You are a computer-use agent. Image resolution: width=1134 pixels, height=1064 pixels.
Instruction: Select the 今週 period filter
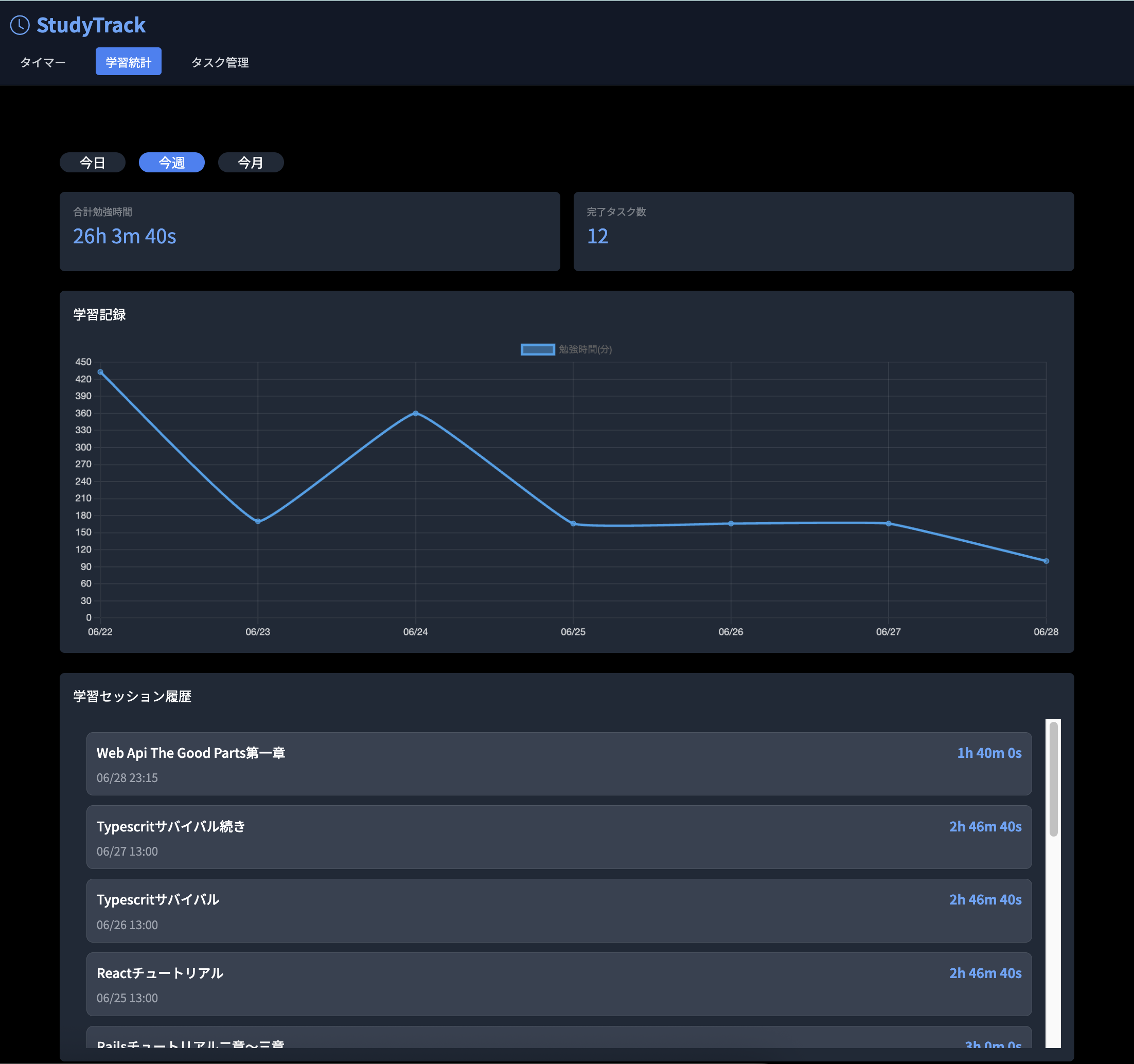[x=172, y=163]
